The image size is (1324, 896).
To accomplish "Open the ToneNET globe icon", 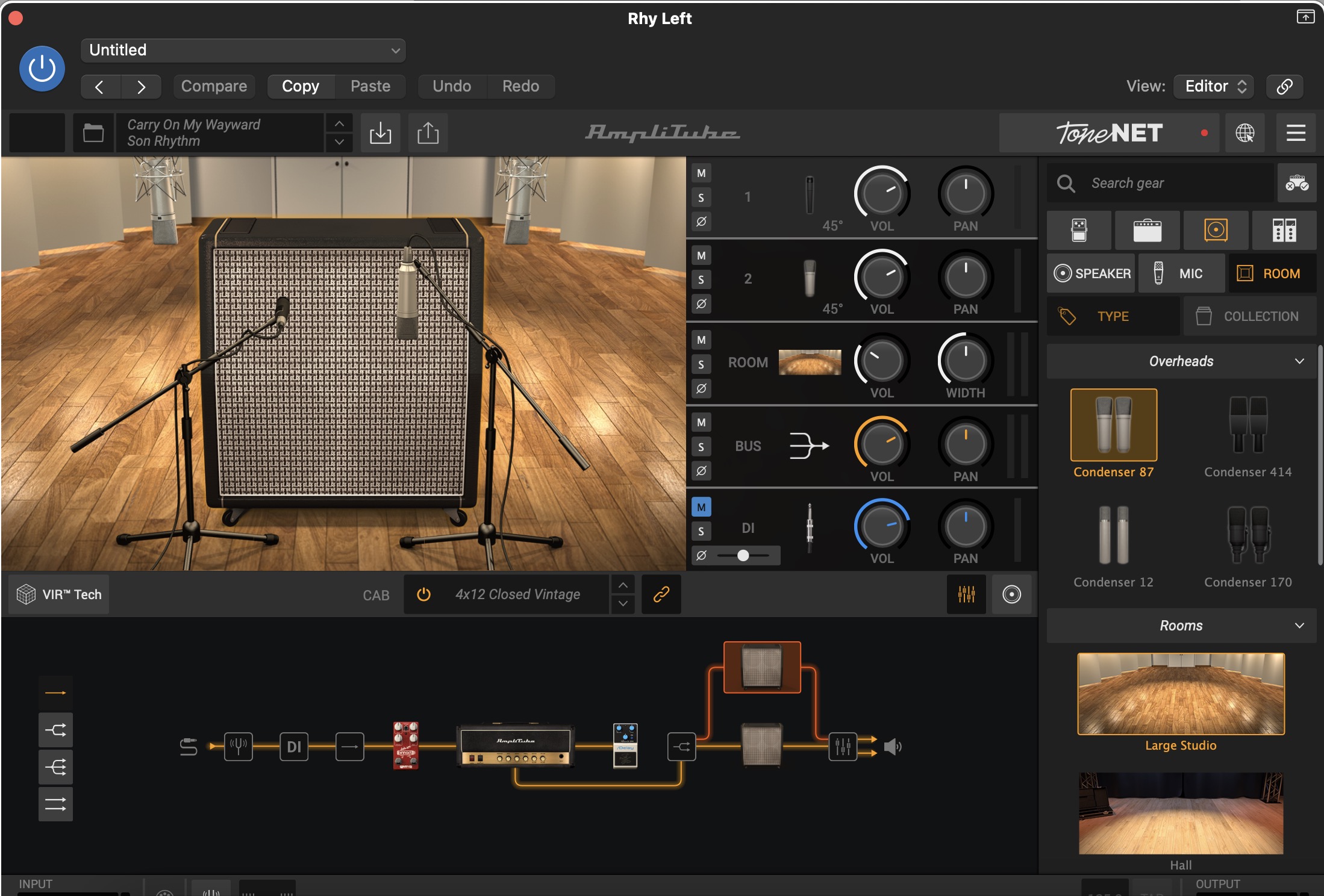I will (x=1245, y=133).
